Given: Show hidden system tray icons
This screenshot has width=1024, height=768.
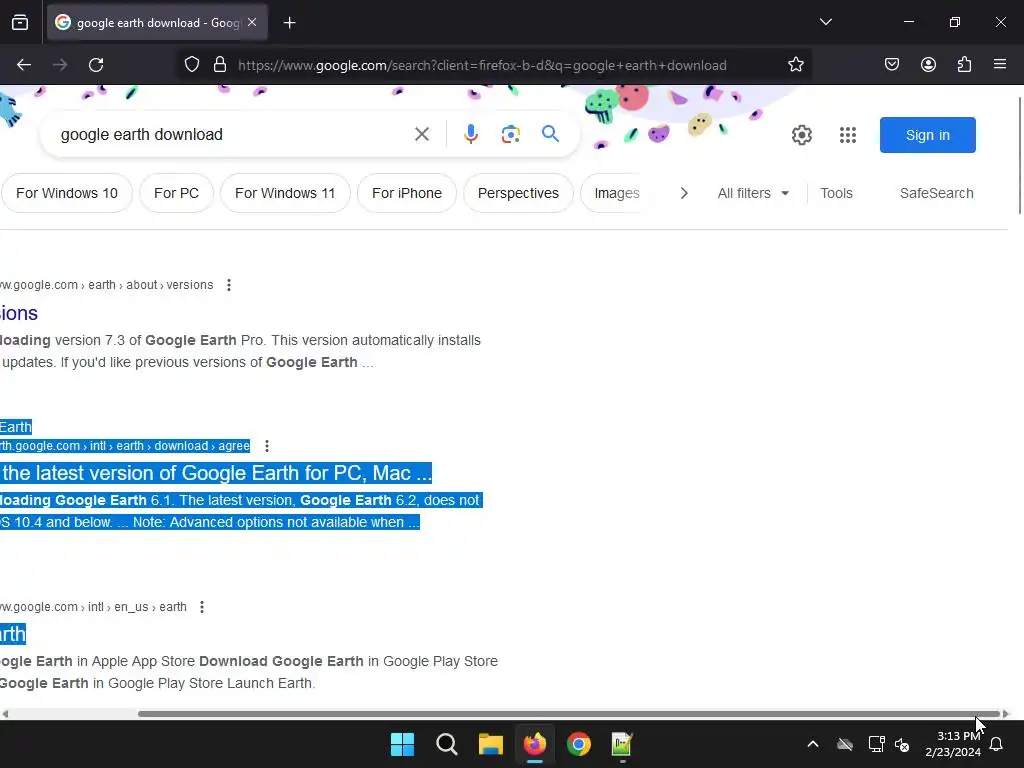Looking at the screenshot, I should click(x=813, y=744).
